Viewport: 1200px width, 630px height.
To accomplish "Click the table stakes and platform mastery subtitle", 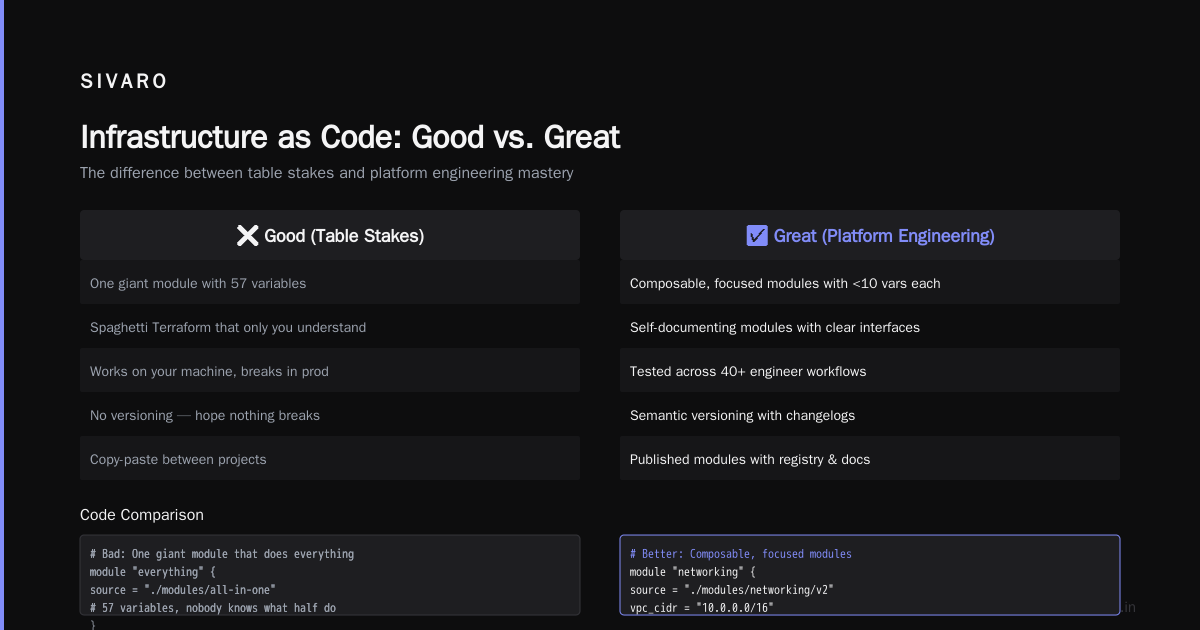I will point(327,173).
